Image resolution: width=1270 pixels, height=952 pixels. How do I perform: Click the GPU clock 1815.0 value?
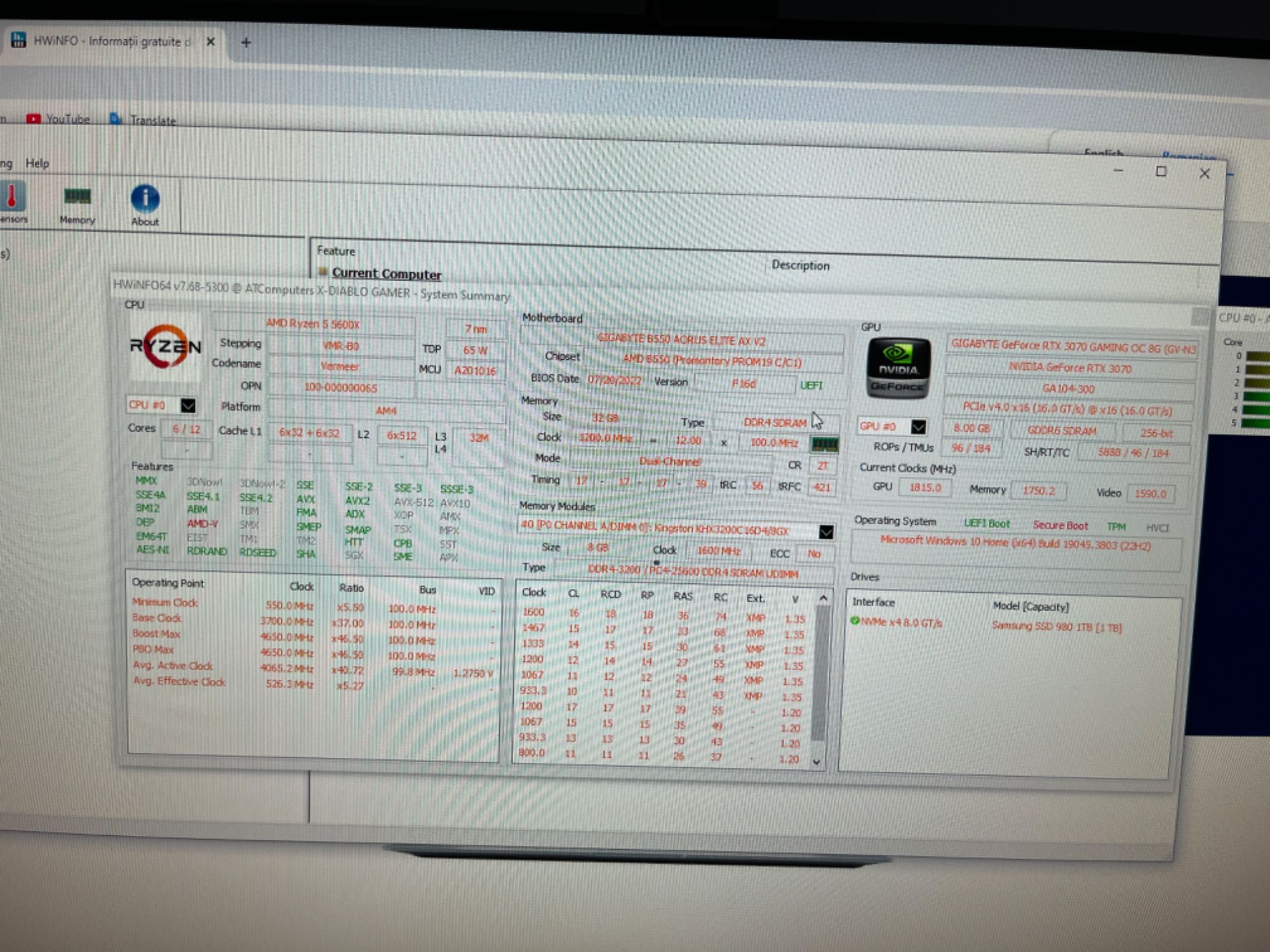pyautogui.click(x=925, y=487)
